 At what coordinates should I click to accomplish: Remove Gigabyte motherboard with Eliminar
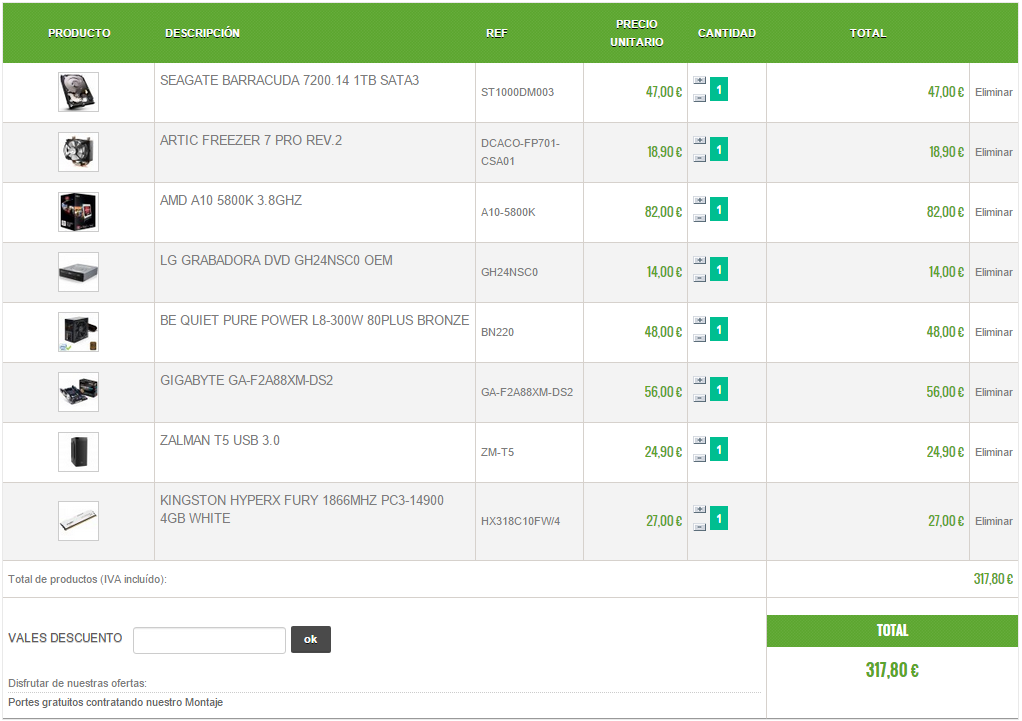point(993,392)
